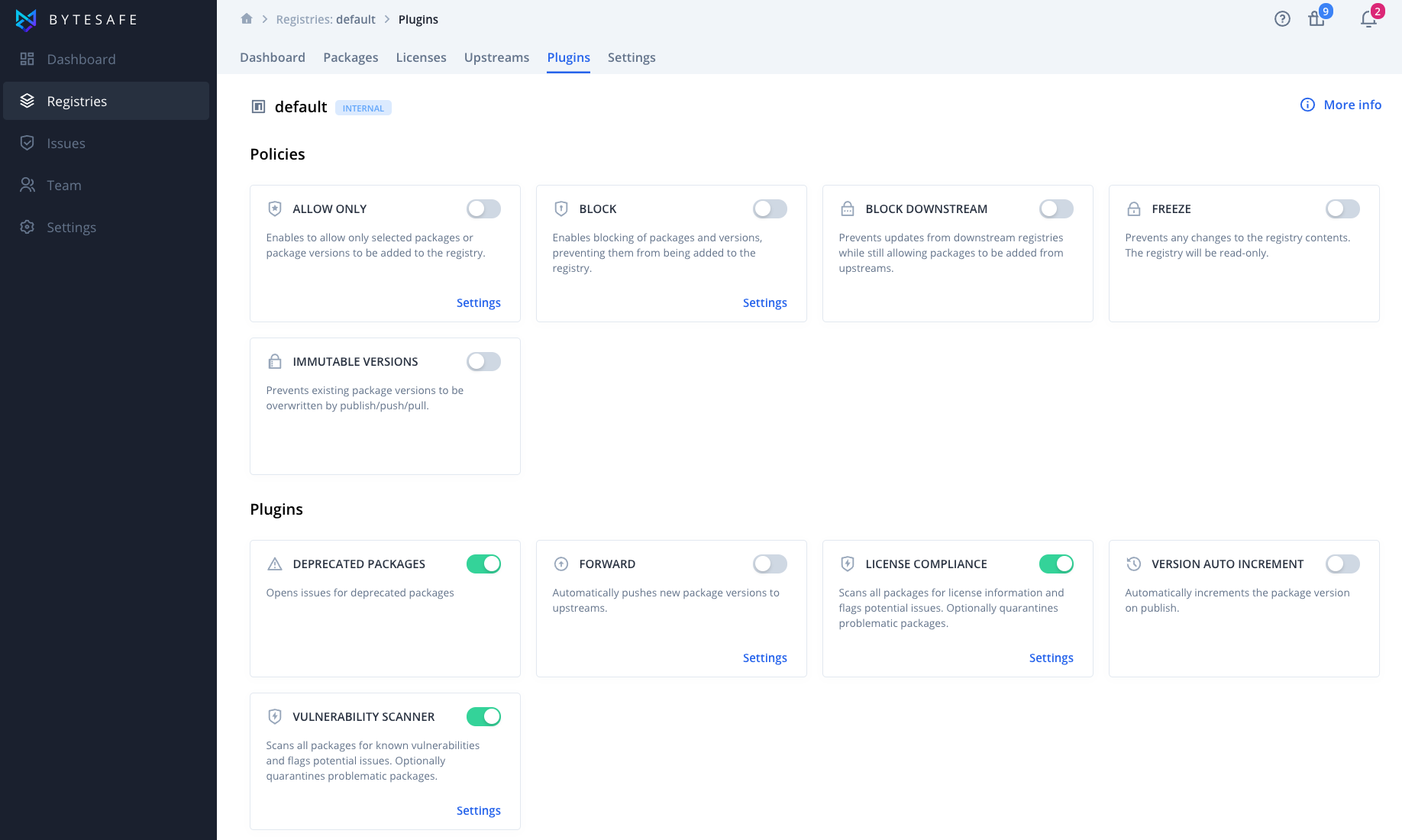Image resolution: width=1402 pixels, height=840 pixels.
Task: Click the info circle icon next to More info
Action: (1307, 105)
